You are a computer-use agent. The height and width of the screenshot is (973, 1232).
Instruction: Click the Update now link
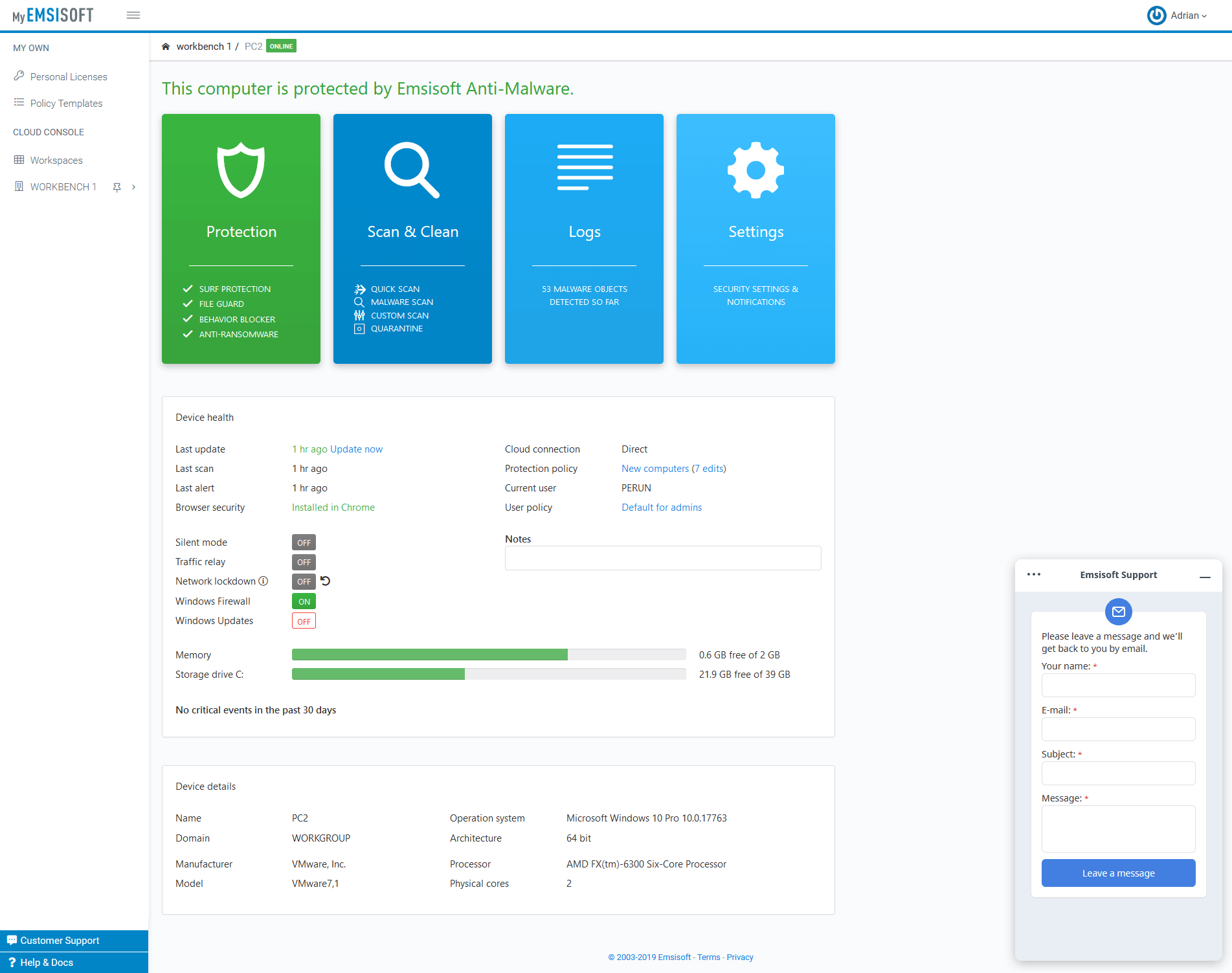coord(356,449)
